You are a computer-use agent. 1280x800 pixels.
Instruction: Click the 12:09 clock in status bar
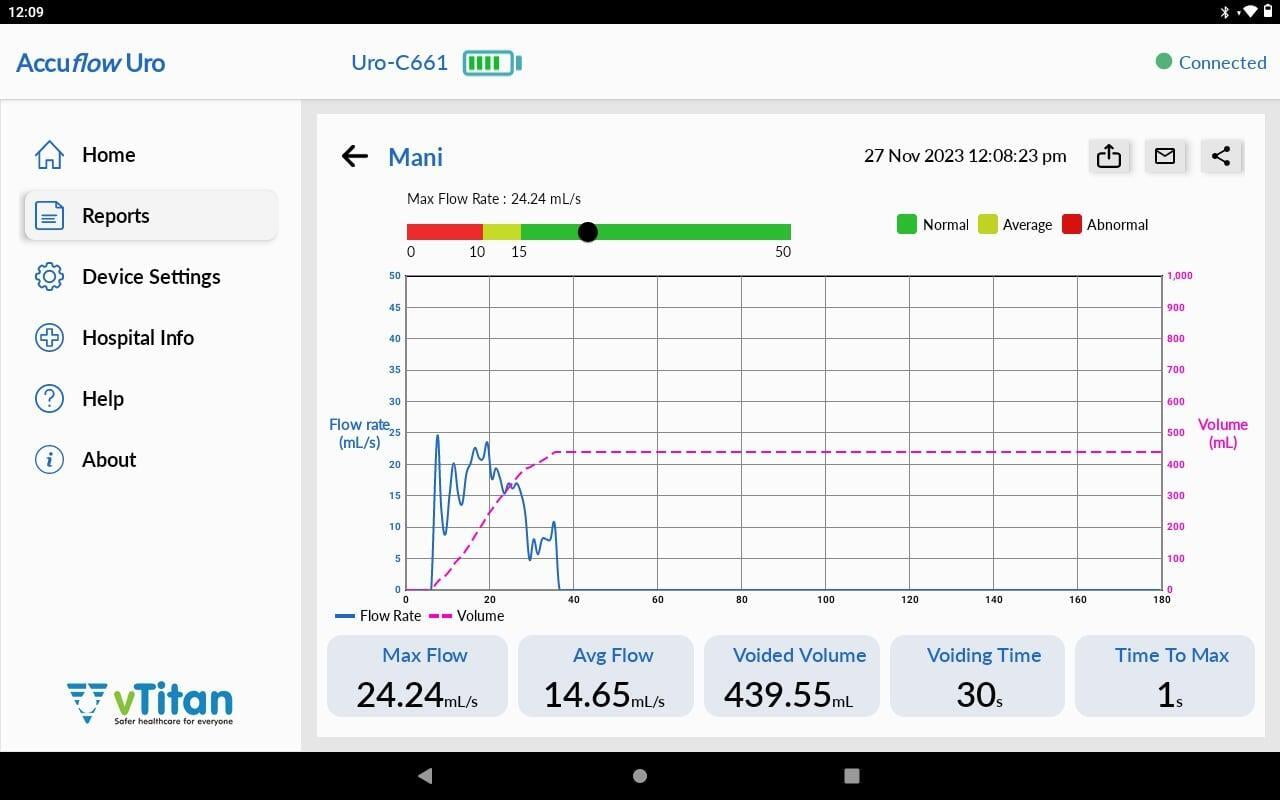tap(26, 12)
